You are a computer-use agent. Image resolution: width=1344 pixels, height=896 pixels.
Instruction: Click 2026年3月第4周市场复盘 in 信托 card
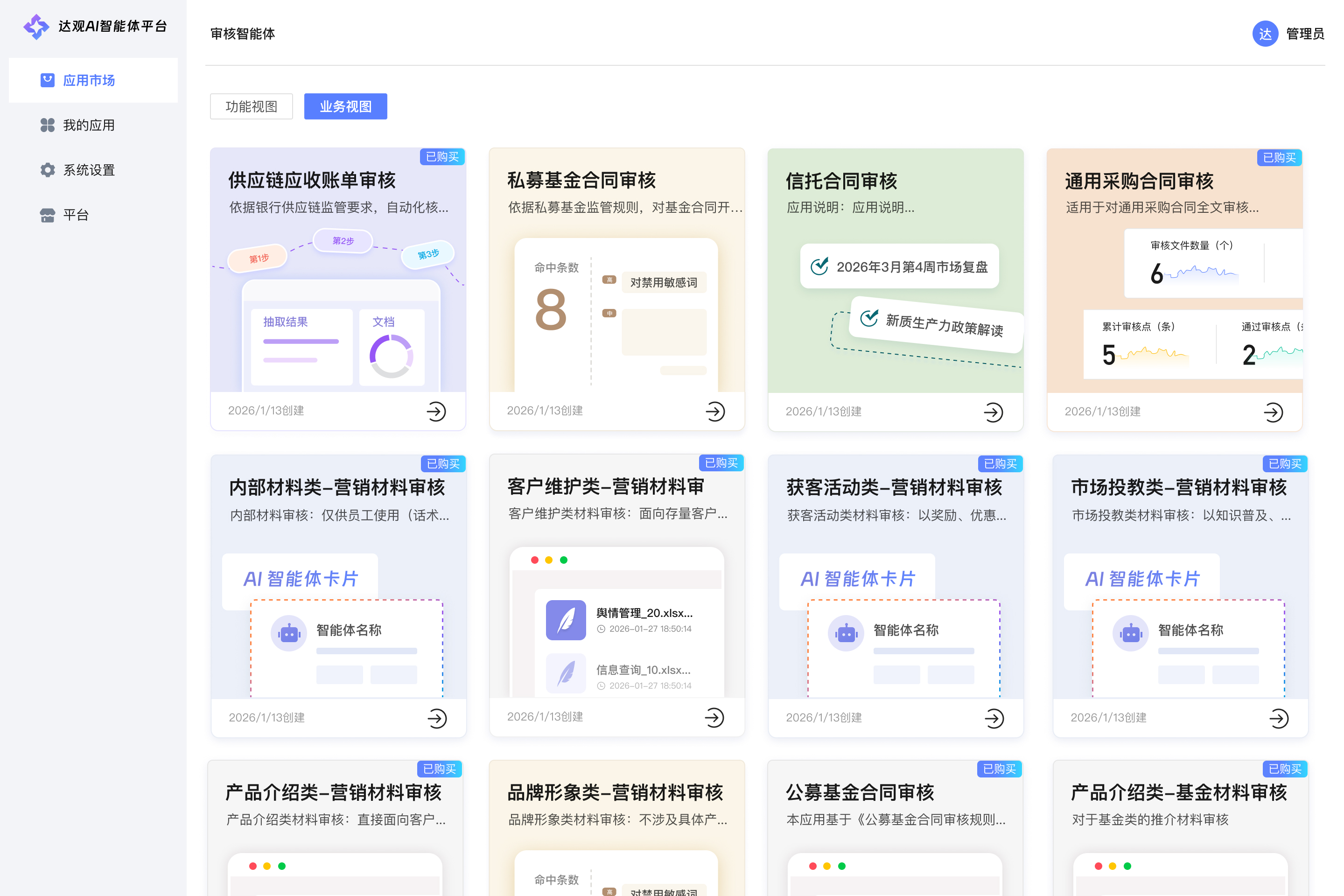tap(899, 267)
